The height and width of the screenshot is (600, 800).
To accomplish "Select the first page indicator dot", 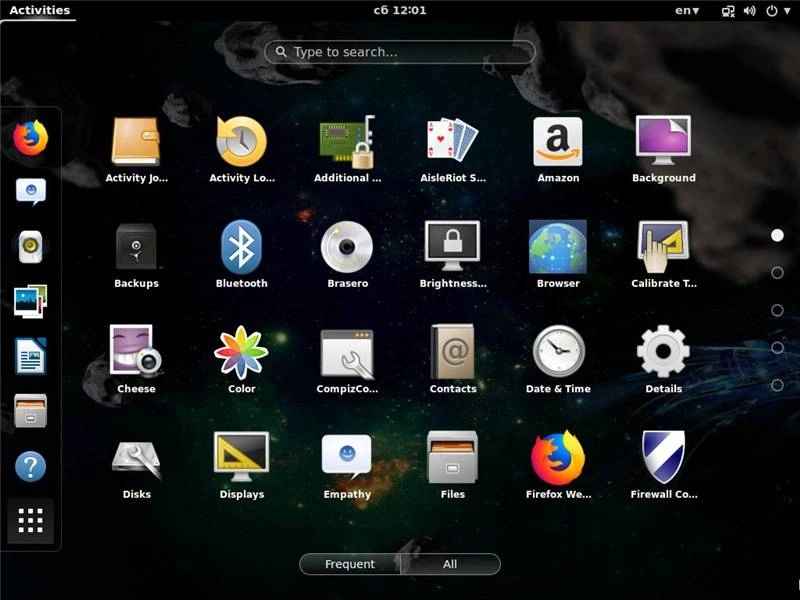I will [777, 235].
